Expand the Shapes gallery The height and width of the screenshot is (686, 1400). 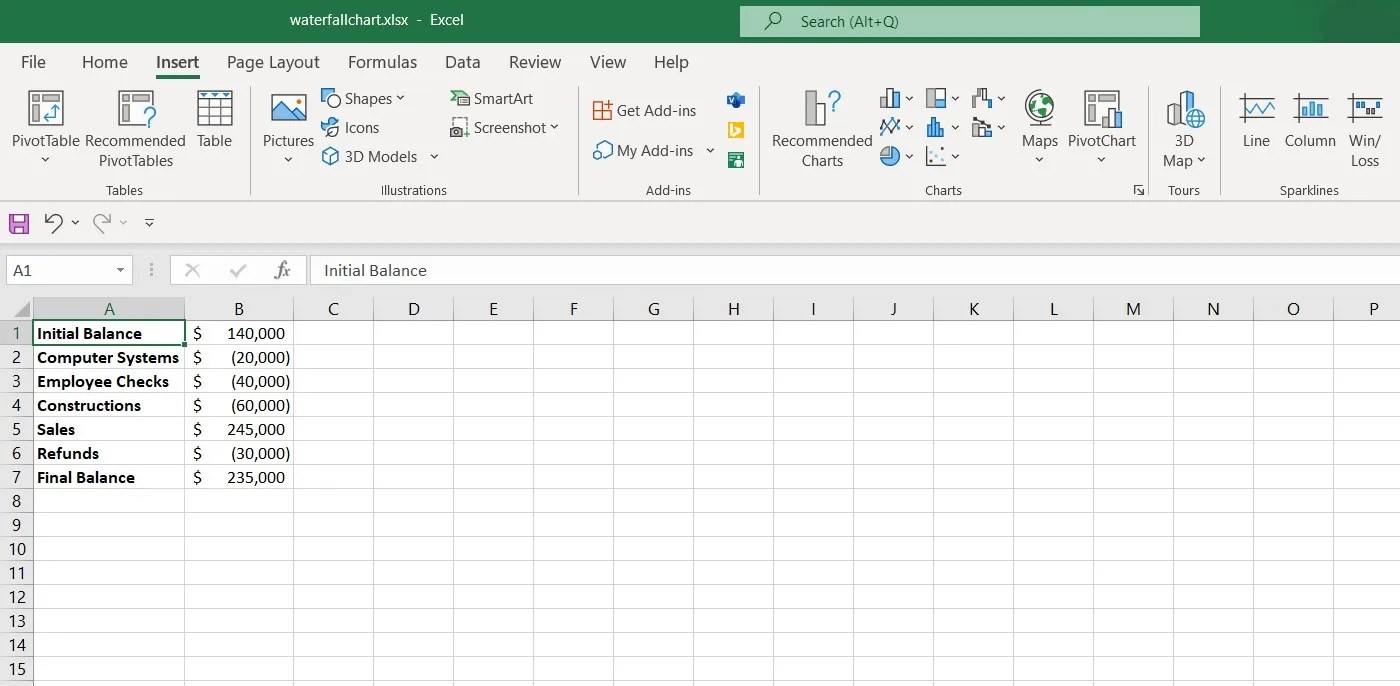point(401,97)
